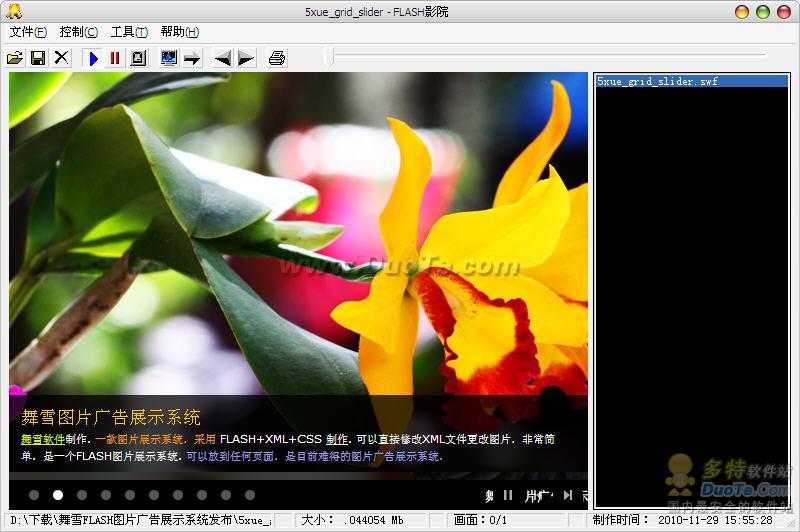Select the sixth slide dot
The image size is (800, 532).
click(154, 495)
